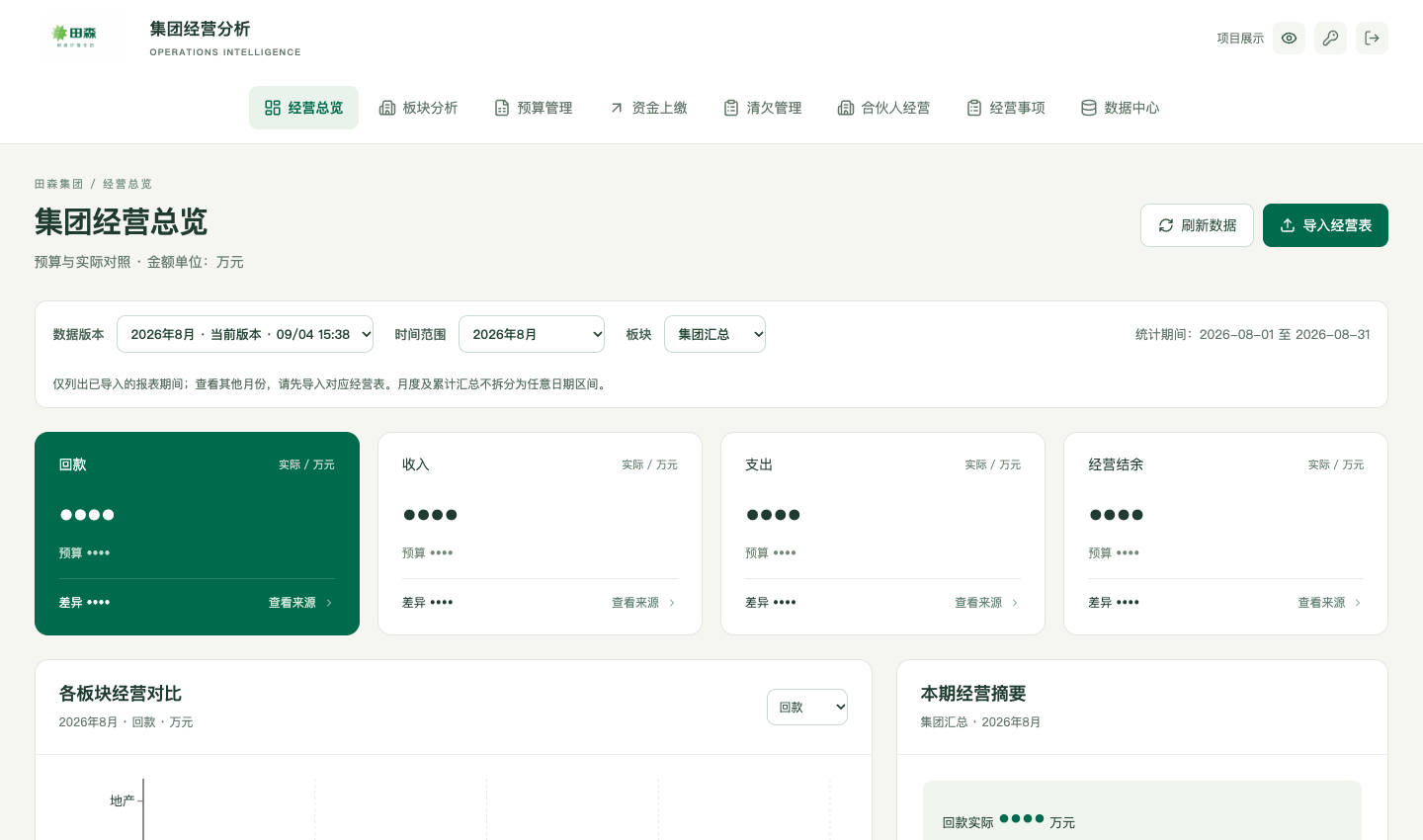Click the upload icon in 导入经营表
Viewport: 1423px width, 840px height.
point(1288,225)
